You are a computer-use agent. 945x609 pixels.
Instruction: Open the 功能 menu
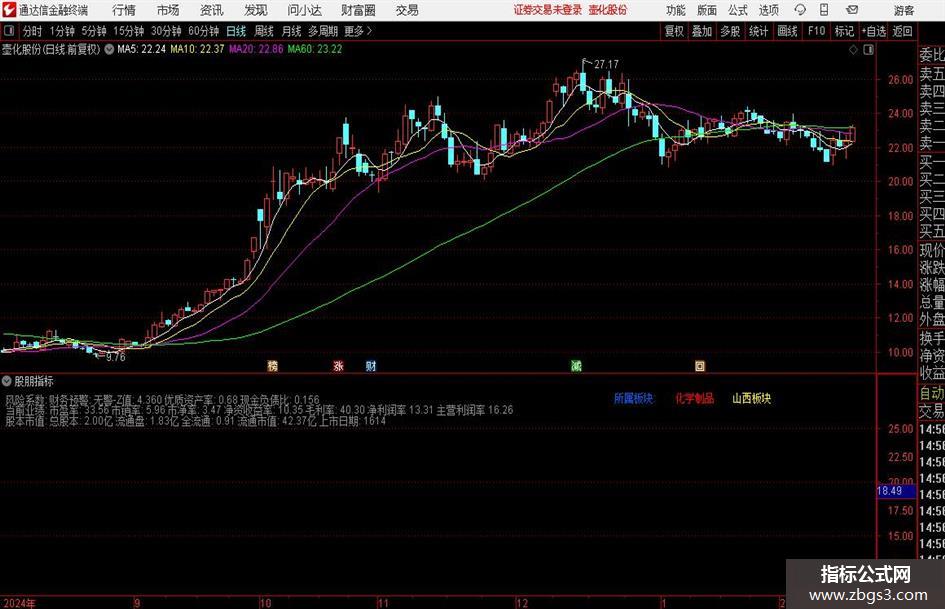(x=676, y=10)
